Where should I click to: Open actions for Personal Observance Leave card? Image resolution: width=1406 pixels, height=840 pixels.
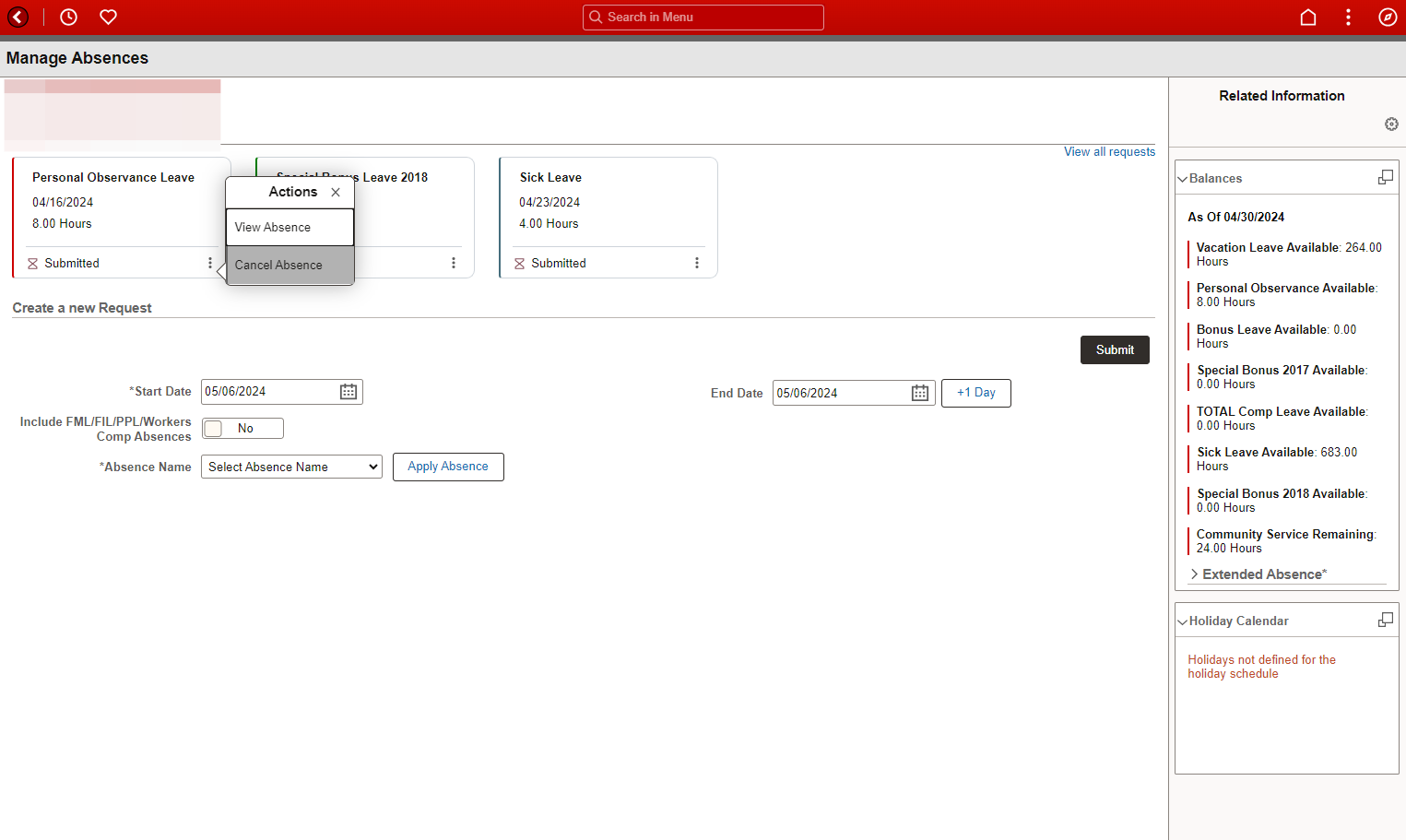(210, 263)
